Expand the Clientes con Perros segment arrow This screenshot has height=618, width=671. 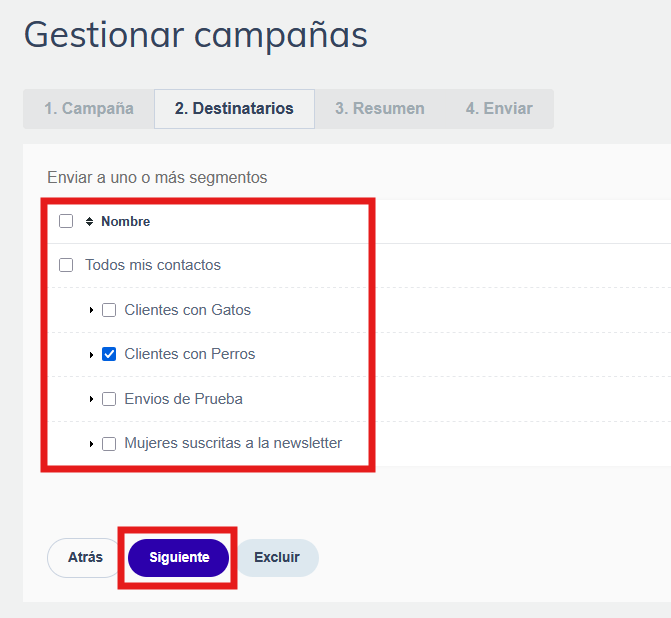pyautogui.click(x=91, y=354)
